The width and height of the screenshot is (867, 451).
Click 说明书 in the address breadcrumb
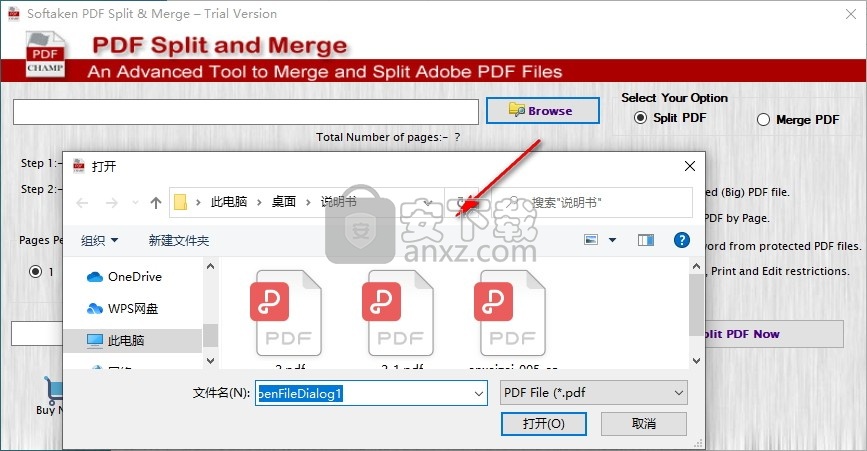[338, 202]
